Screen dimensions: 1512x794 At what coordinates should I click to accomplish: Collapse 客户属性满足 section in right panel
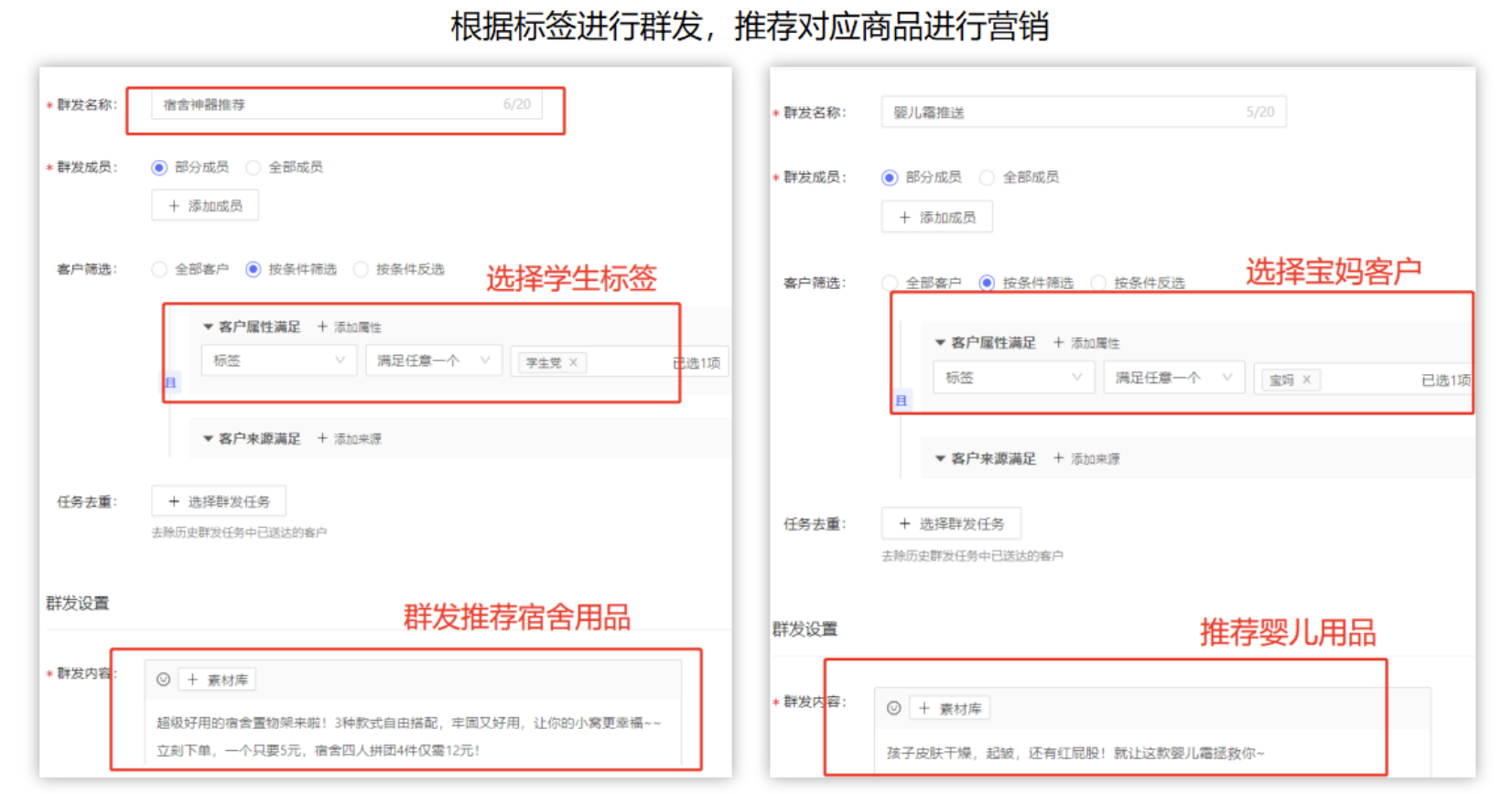pos(940,343)
